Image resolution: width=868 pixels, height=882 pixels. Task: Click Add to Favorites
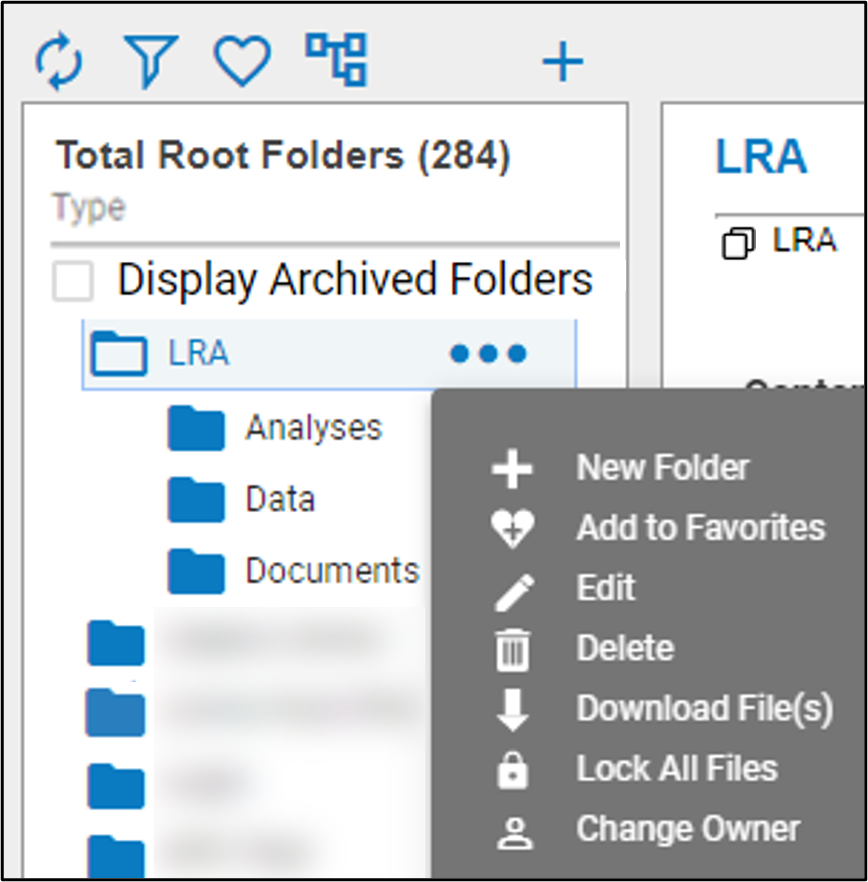[700, 528]
